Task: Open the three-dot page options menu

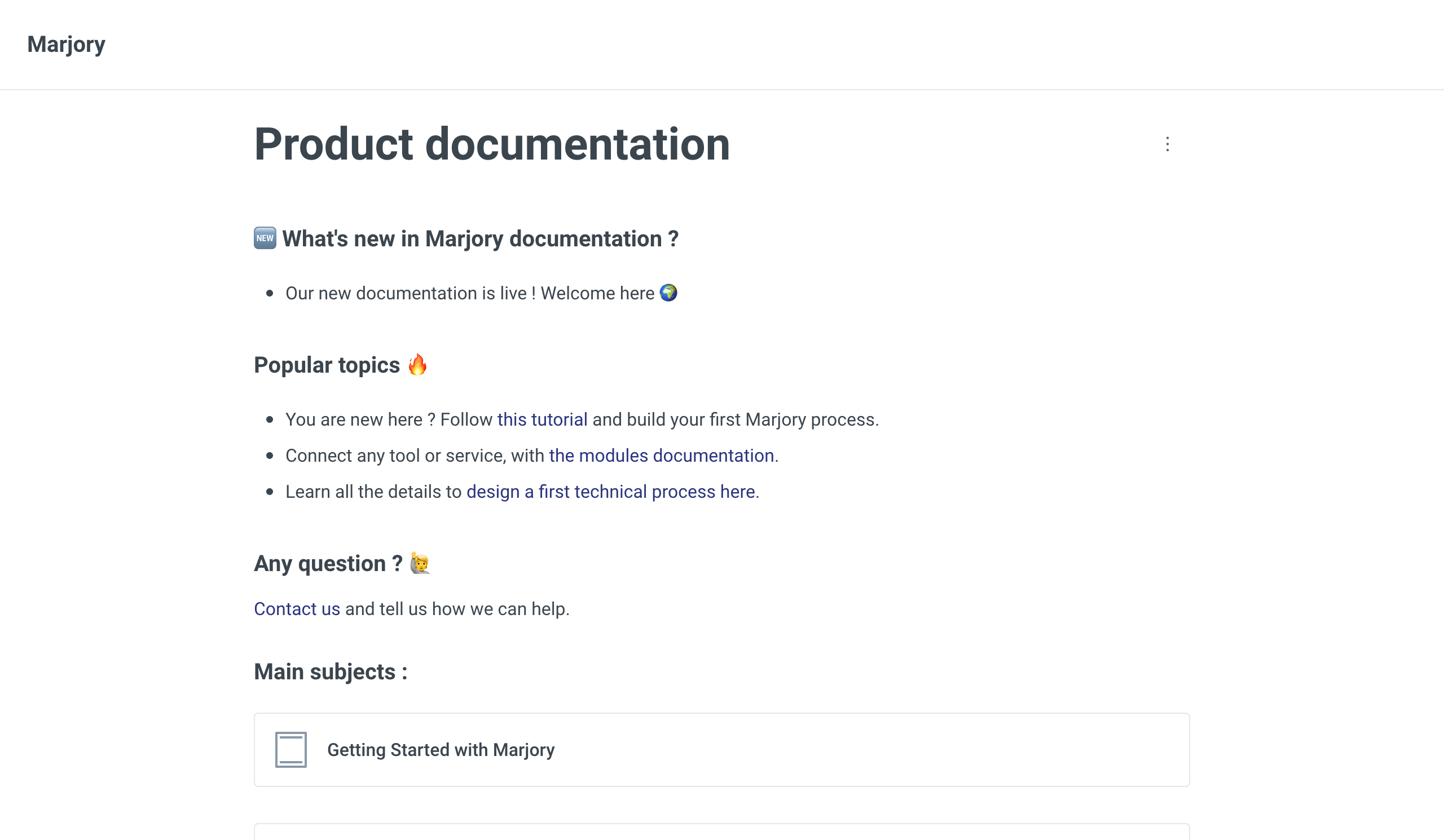Action: pyautogui.click(x=1167, y=144)
